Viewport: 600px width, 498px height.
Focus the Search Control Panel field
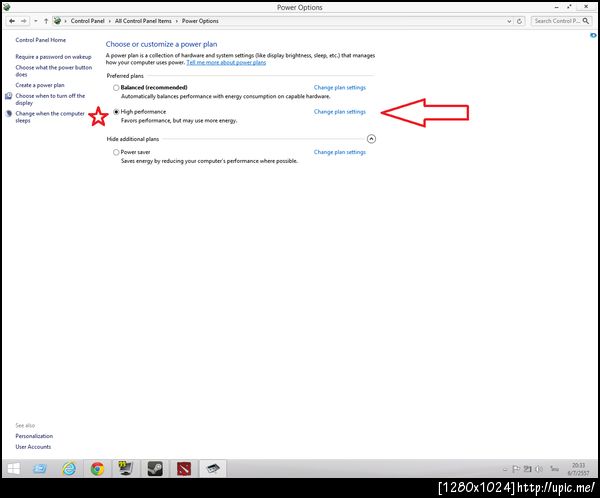(557, 21)
